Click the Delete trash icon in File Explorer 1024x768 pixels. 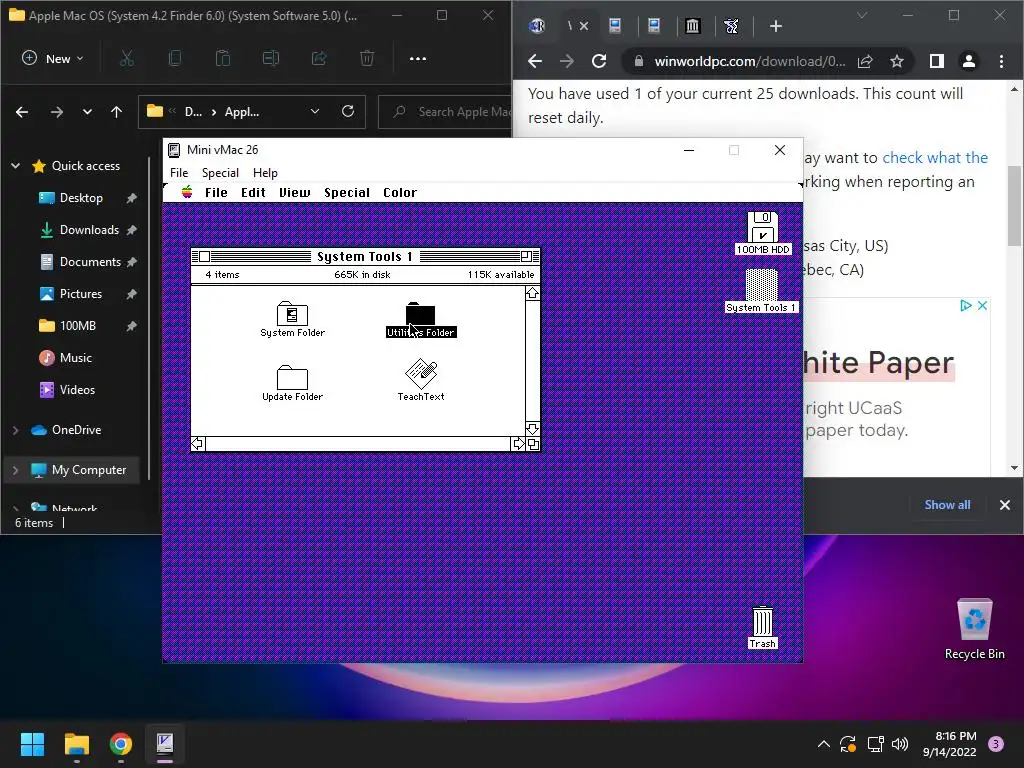click(367, 59)
